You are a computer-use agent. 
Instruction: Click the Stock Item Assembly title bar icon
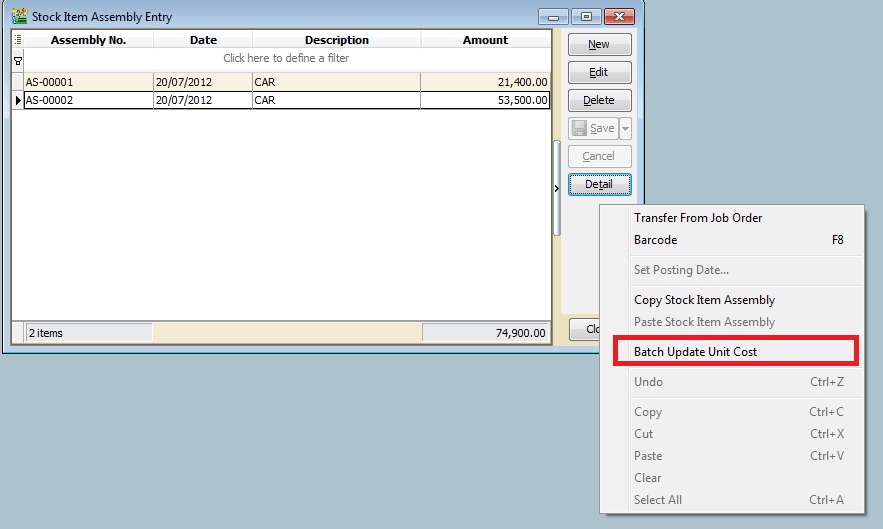pyautogui.click(x=18, y=17)
